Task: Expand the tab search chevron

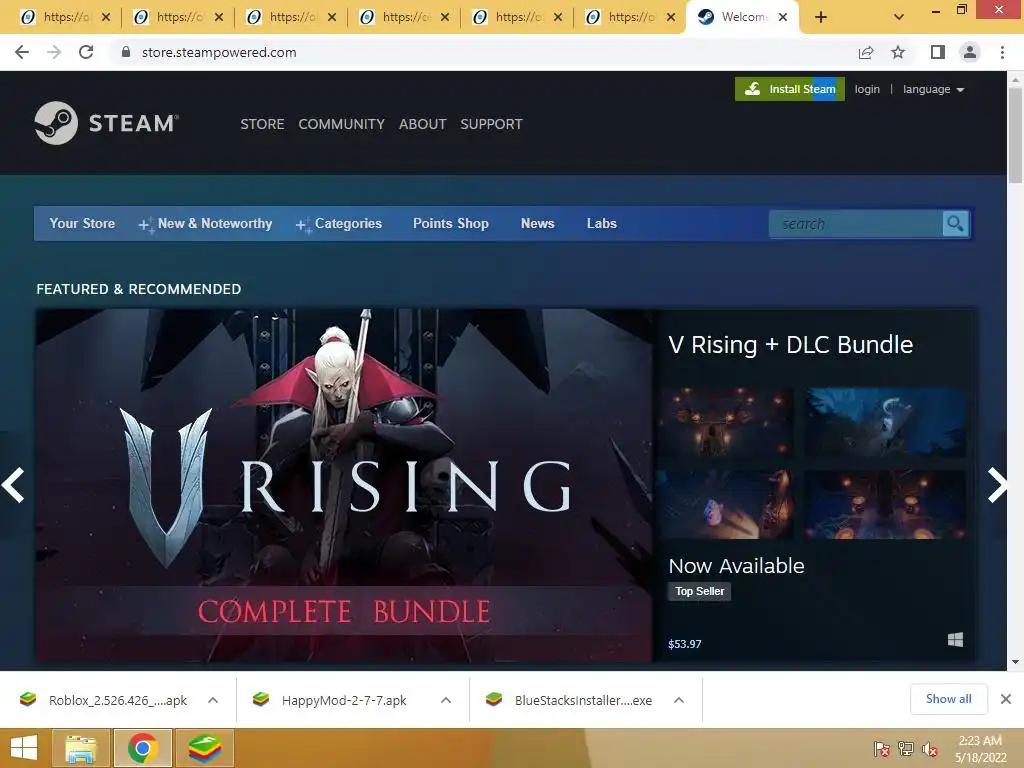Action: point(899,17)
